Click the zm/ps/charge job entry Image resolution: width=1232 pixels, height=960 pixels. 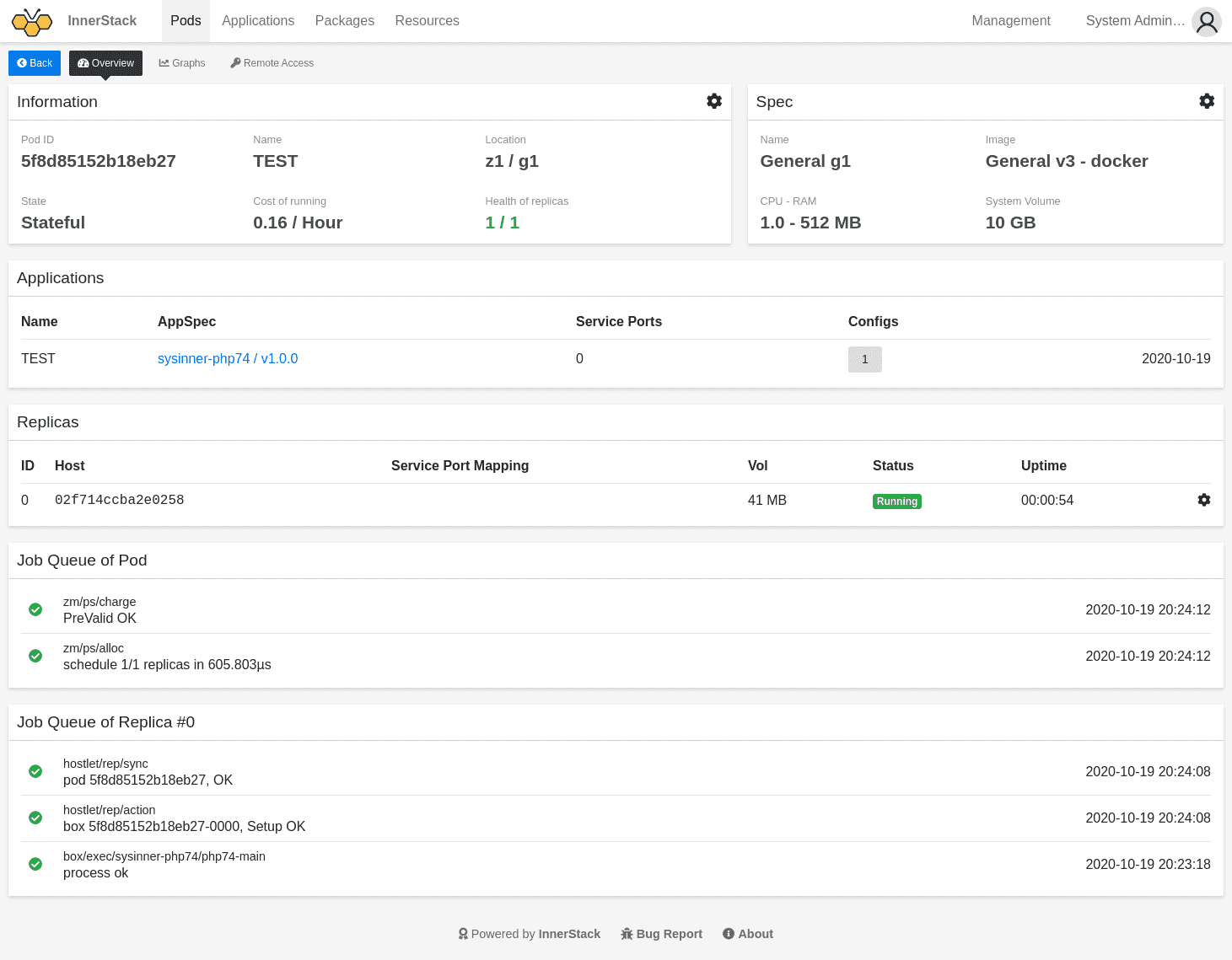[x=616, y=610]
